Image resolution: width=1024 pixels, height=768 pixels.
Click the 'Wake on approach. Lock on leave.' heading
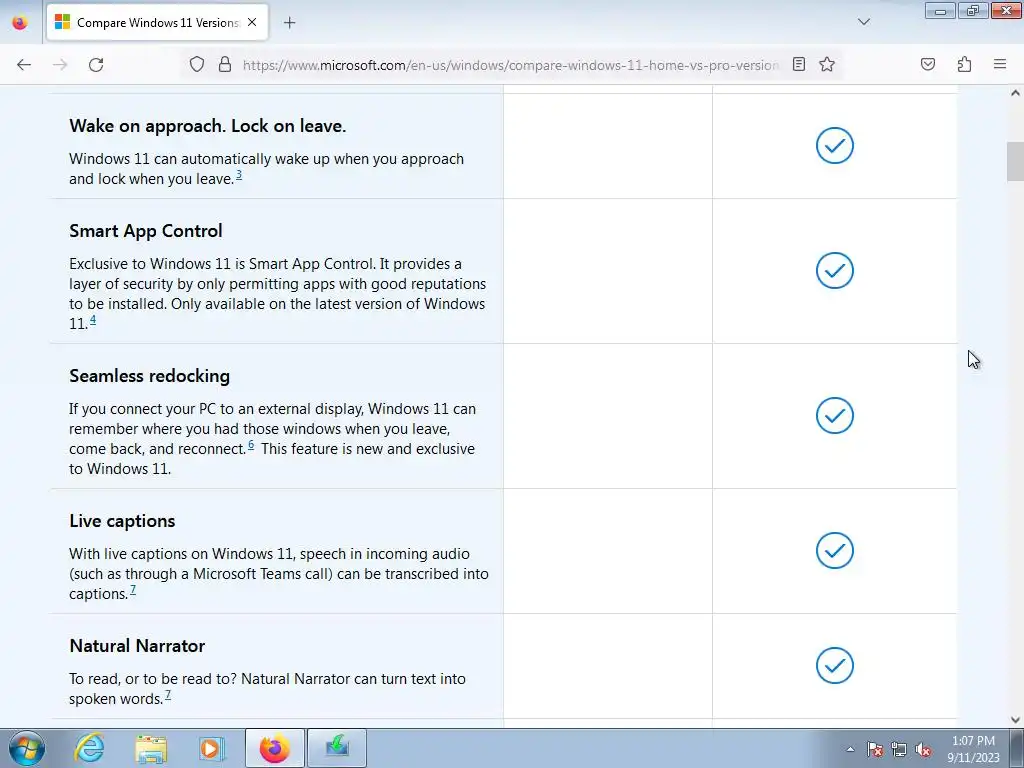[x=208, y=126]
